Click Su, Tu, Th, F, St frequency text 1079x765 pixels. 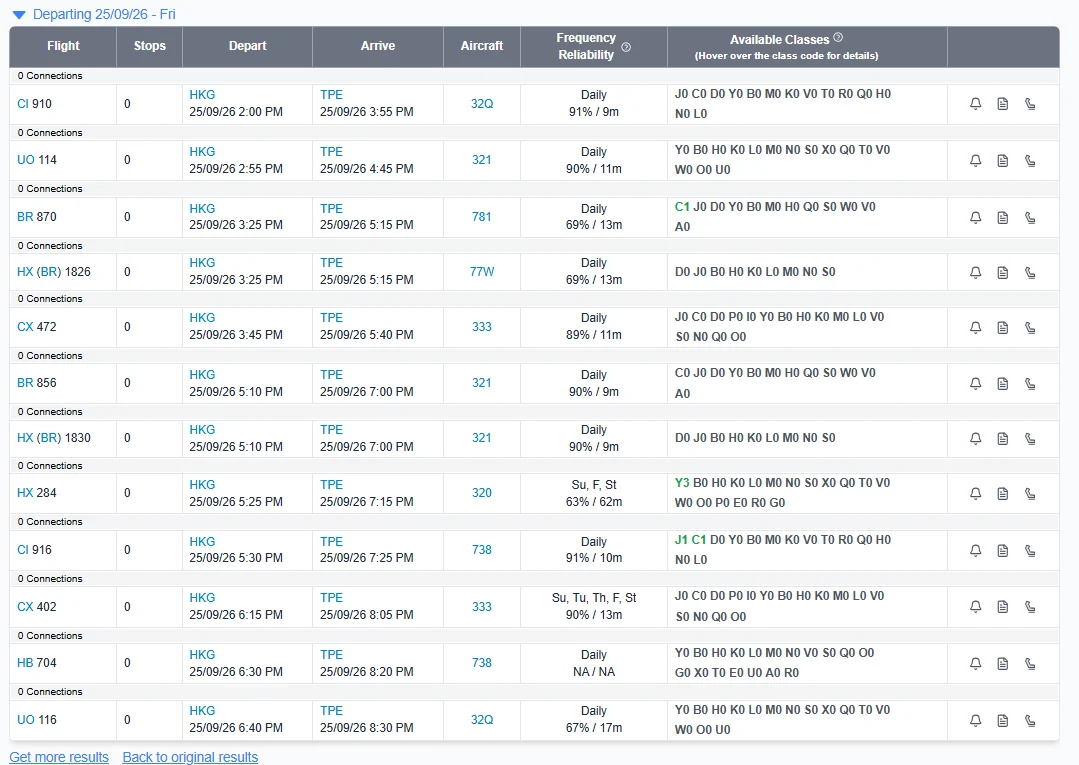tap(594, 598)
